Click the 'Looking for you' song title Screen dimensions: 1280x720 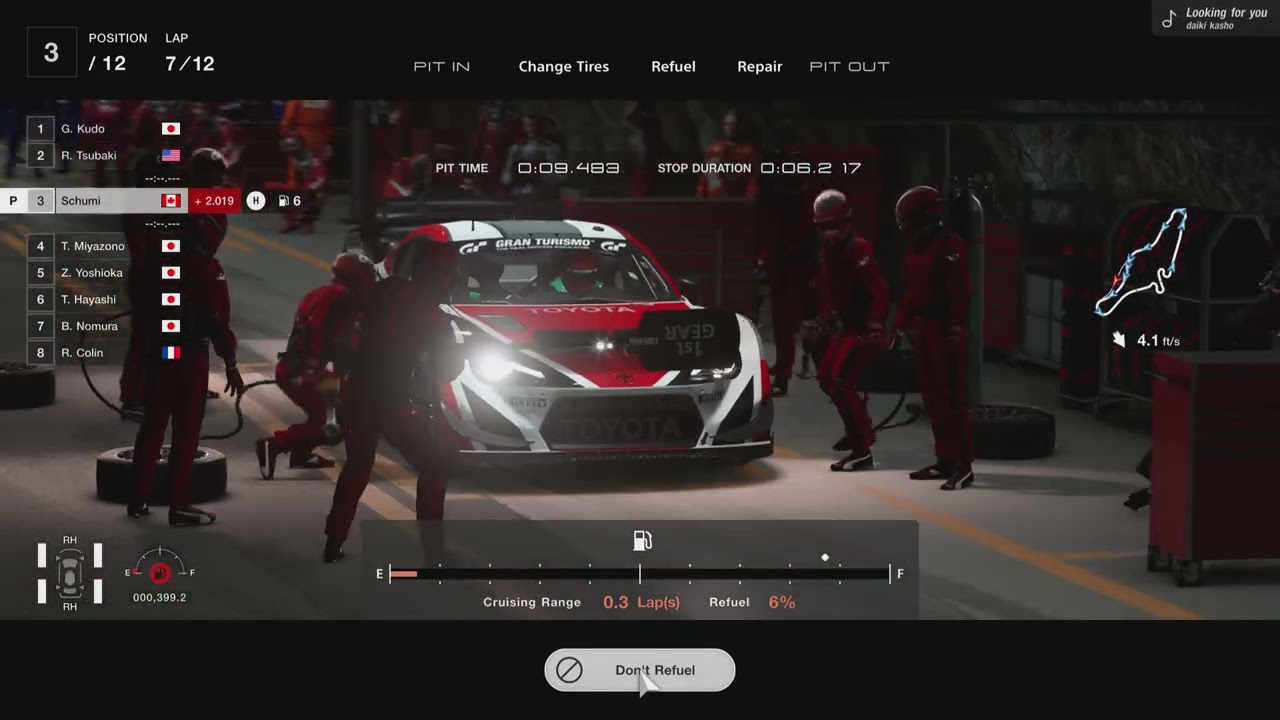1226,13
